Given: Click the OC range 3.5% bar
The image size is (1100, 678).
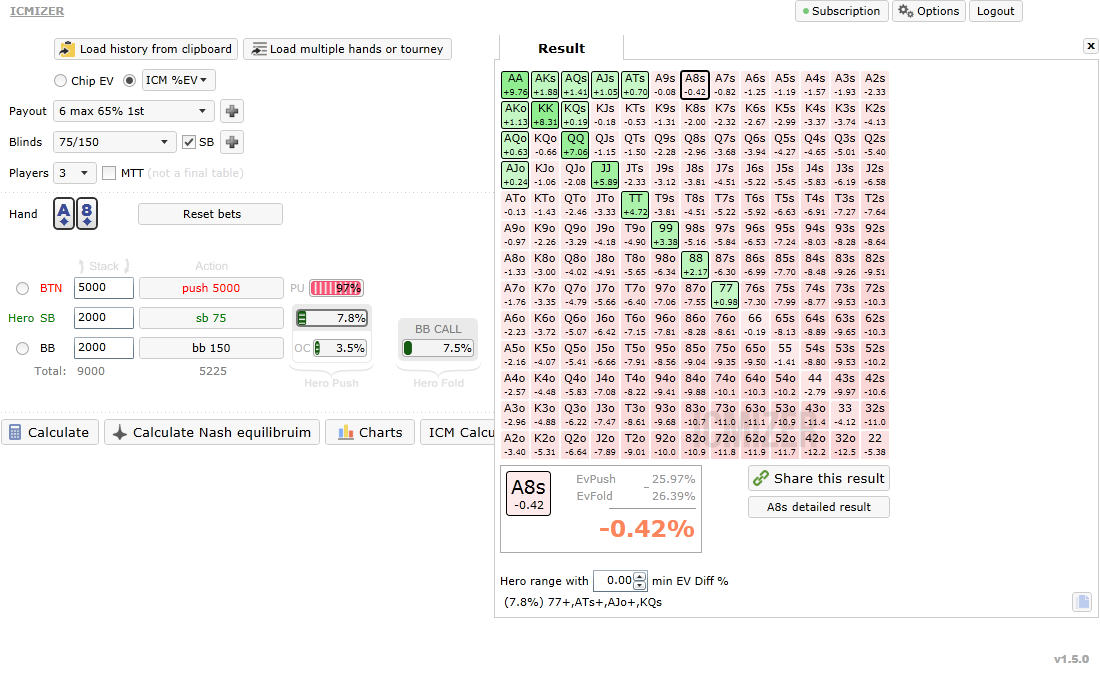Looking at the screenshot, I should tap(340, 348).
